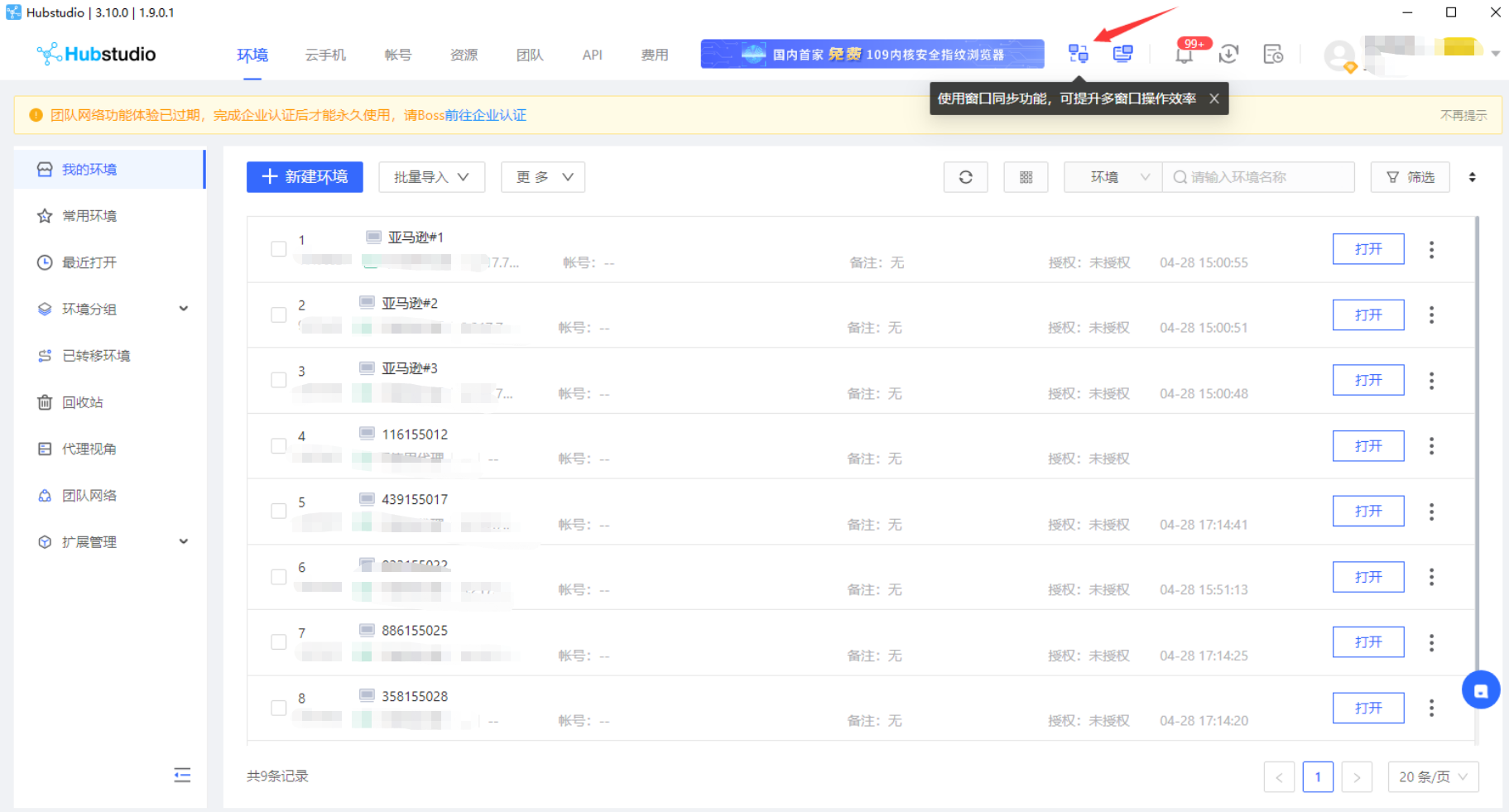Click the user avatar icon
The height and width of the screenshot is (812, 1509).
tap(1340, 55)
